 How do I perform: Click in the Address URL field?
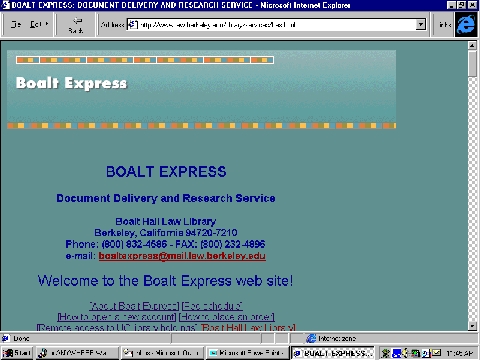click(277, 24)
